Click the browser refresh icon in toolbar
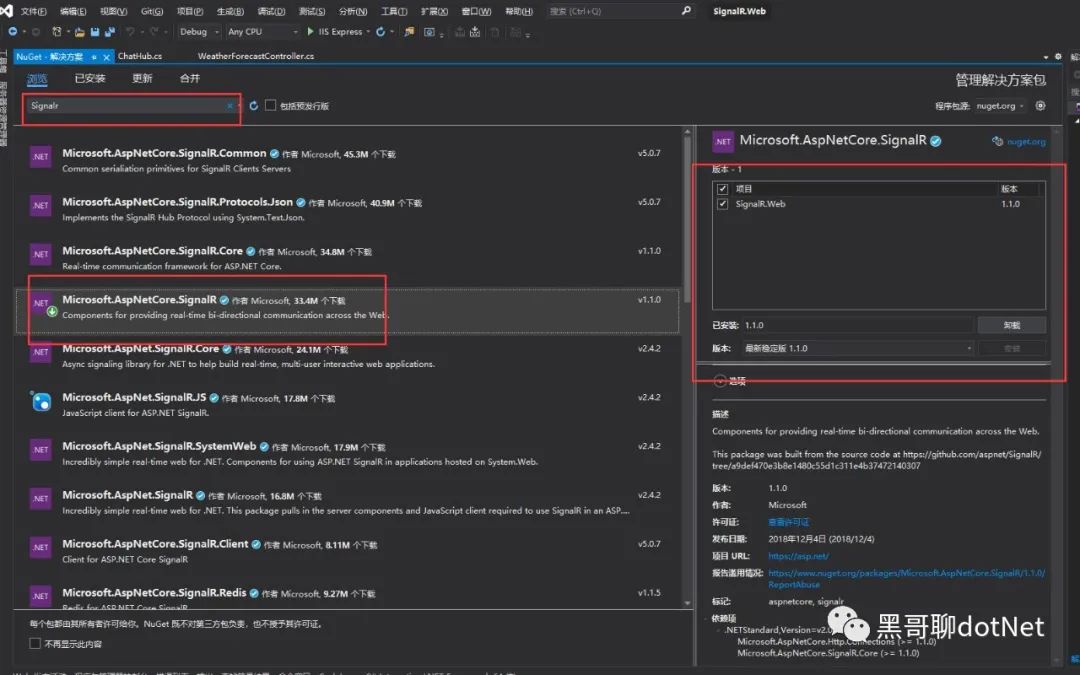Image resolution: width=1080 pixels, height=675 pixels. (380, 32)
